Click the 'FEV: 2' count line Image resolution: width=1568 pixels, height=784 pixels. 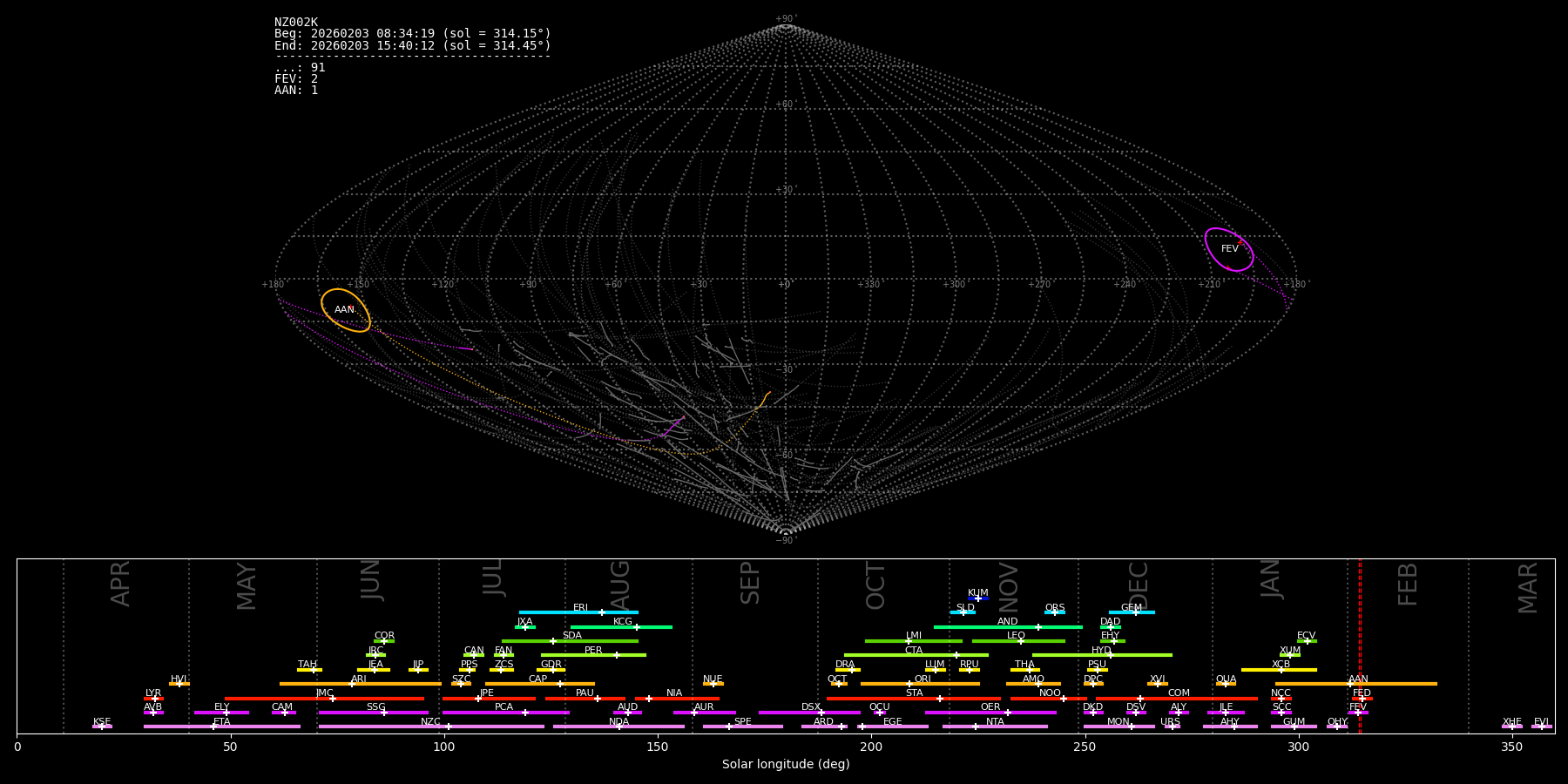pos(296,79)
